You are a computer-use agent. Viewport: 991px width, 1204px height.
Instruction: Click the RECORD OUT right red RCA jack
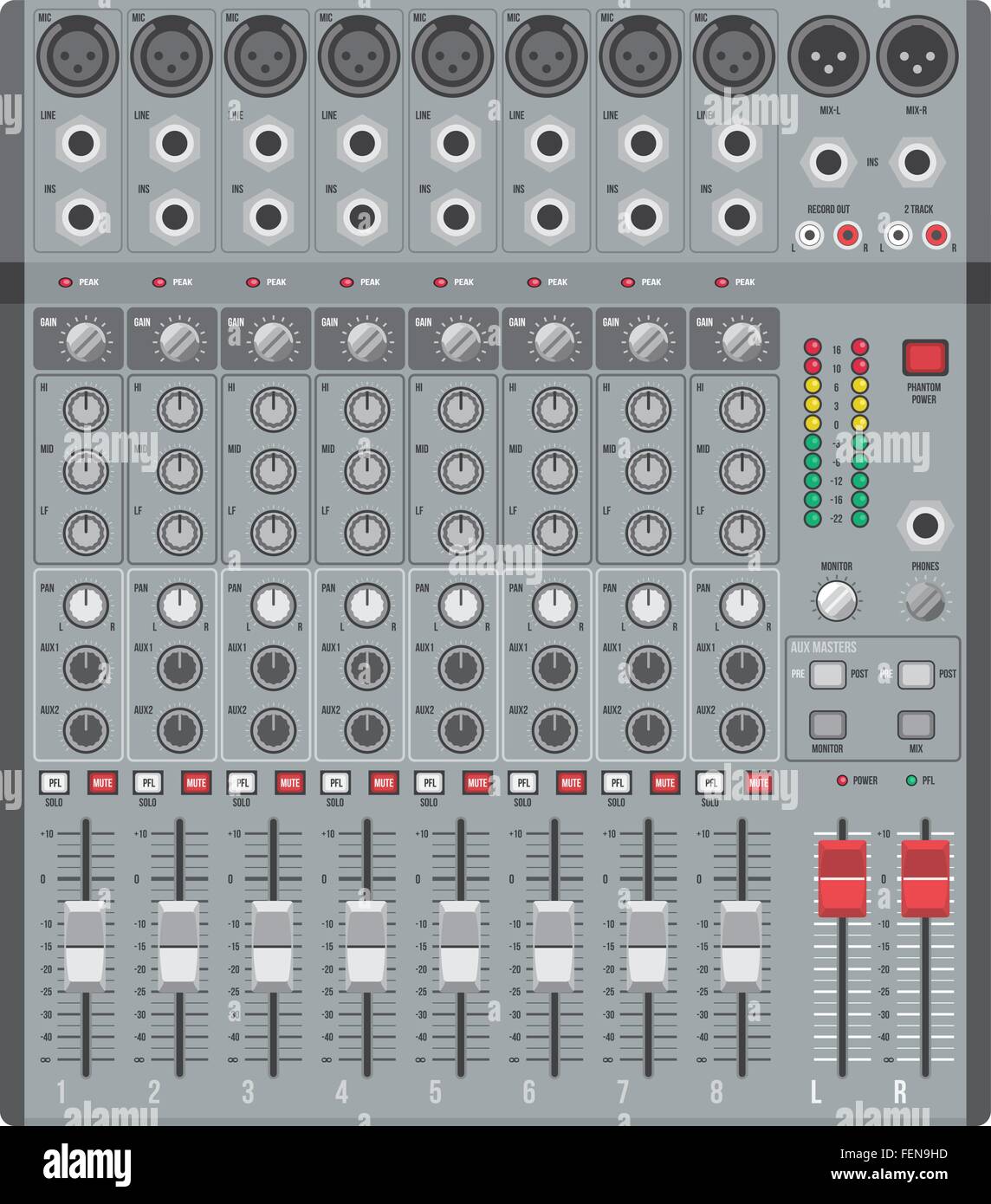(x=846, y=234)
